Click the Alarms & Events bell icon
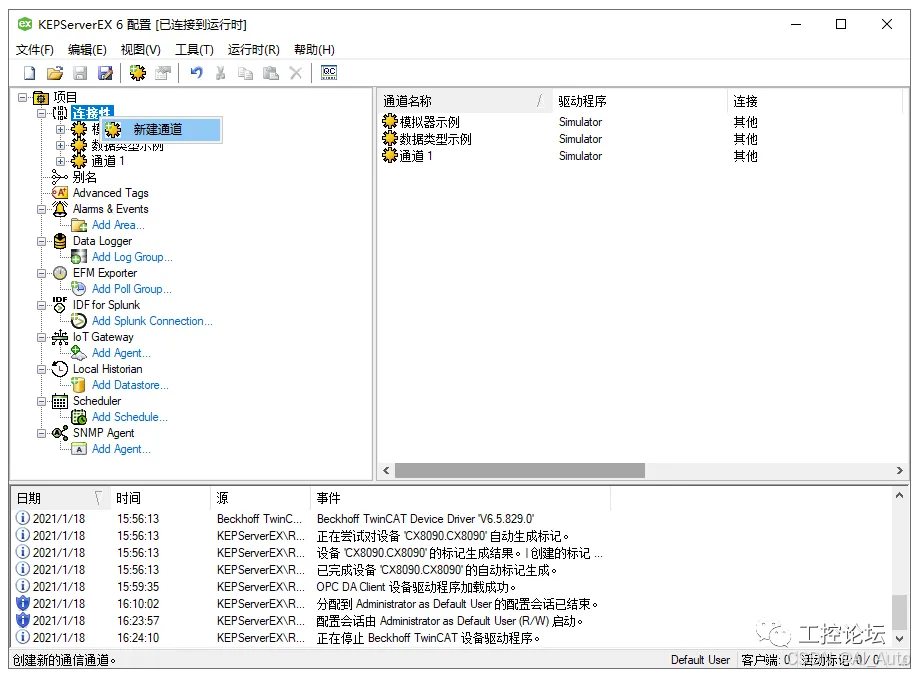The height and width of the screenshot is (674, 915). [x=60, y=209]
